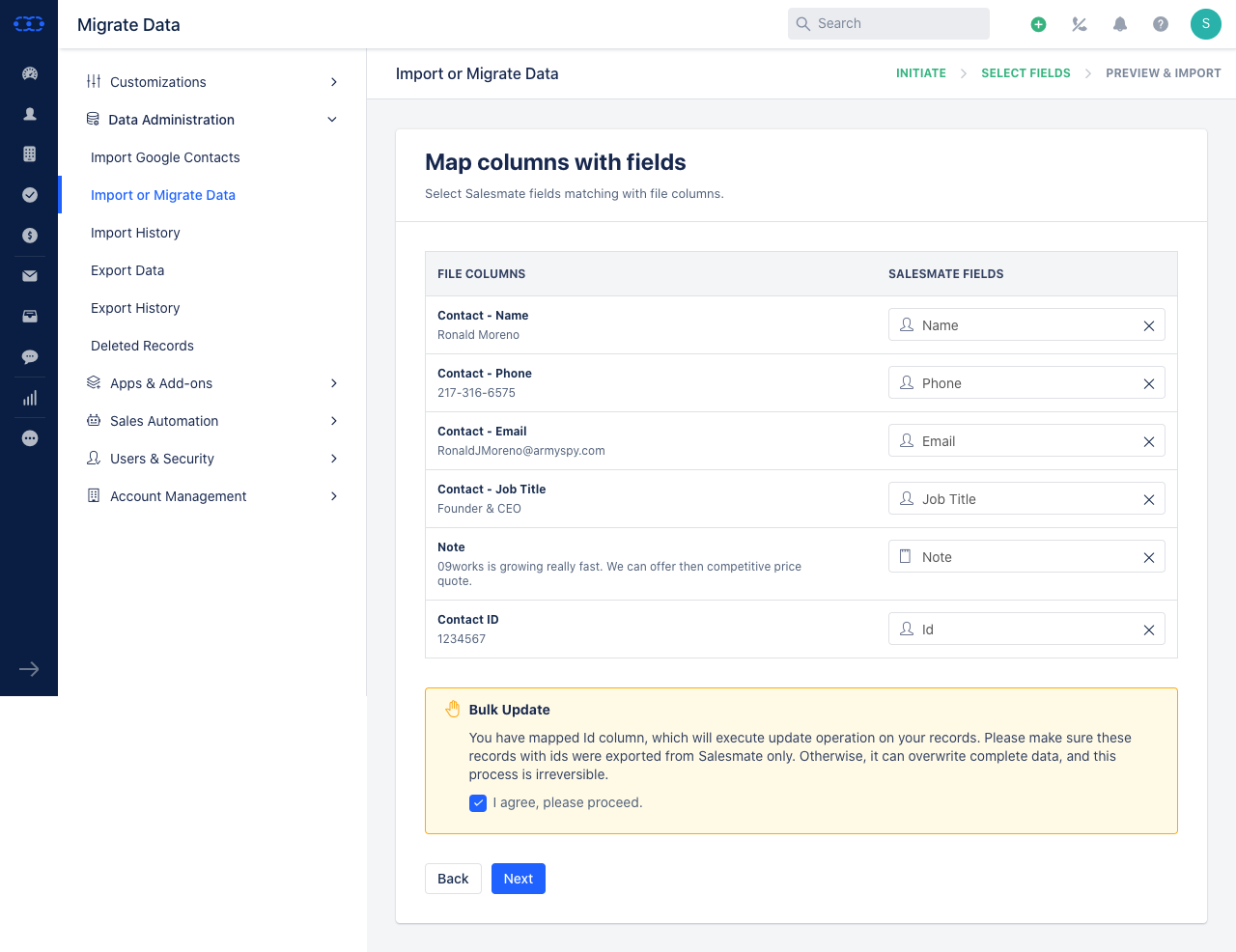This screenshot has height=952, width=1236.
Task: Open the help question mark icon
Action: (1161, 24)
